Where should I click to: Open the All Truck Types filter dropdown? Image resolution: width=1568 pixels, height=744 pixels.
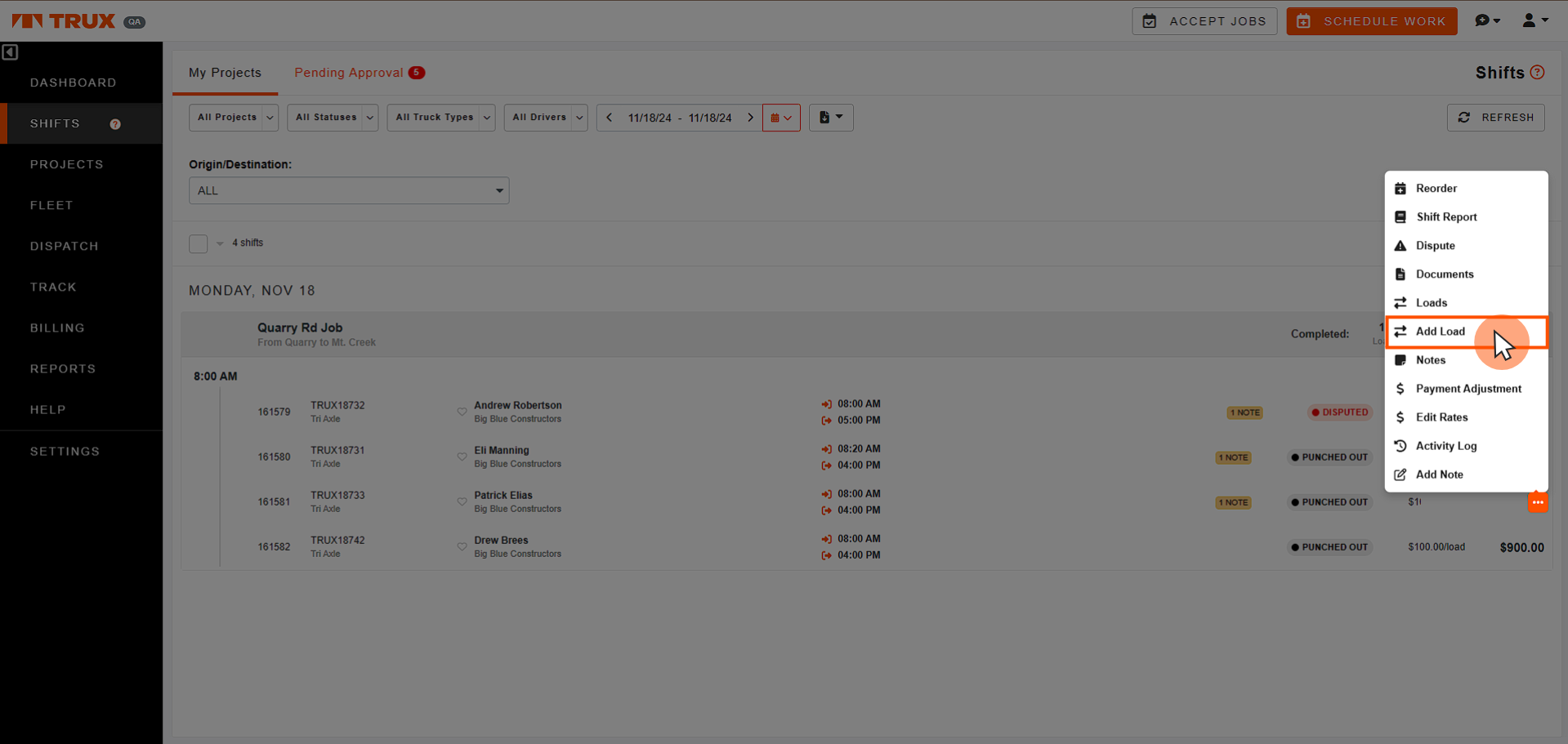coord(441,118)
